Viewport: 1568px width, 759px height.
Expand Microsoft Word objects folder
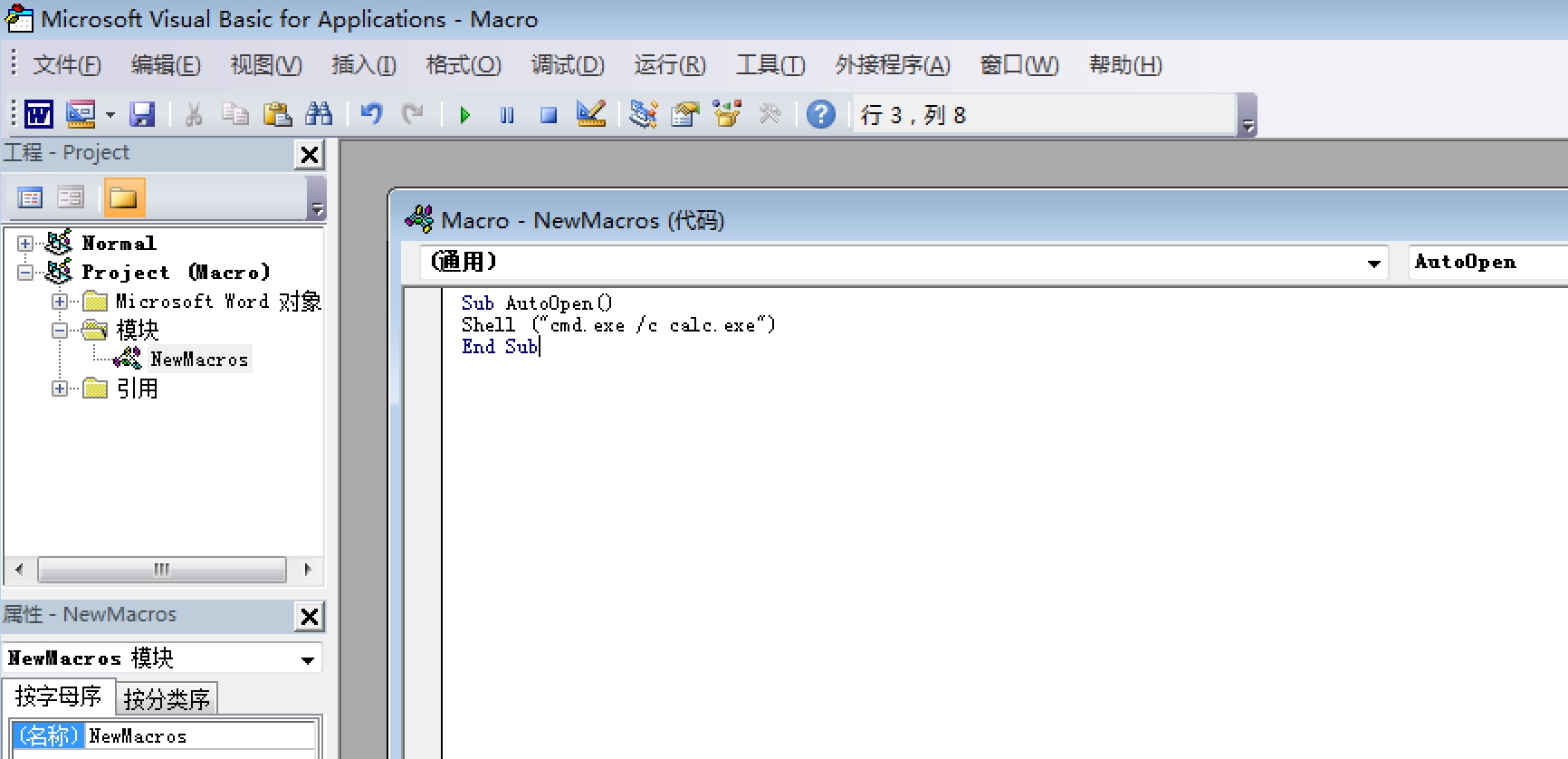pos(60,302)
